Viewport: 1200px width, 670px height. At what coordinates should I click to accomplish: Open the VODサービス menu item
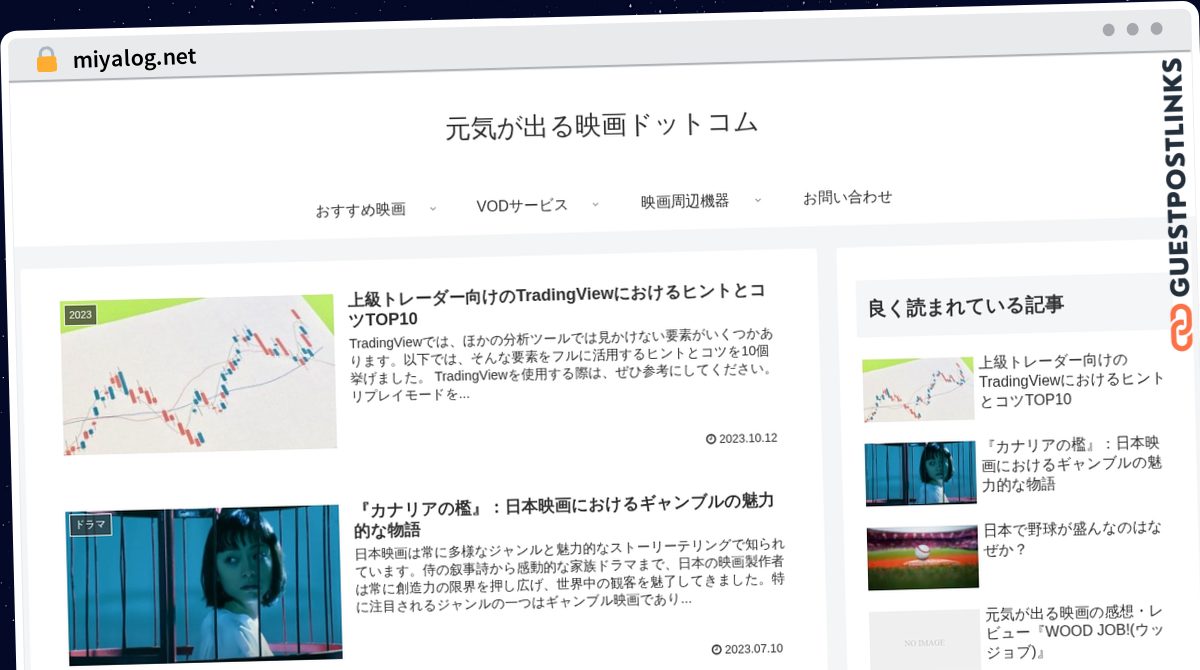522,205
